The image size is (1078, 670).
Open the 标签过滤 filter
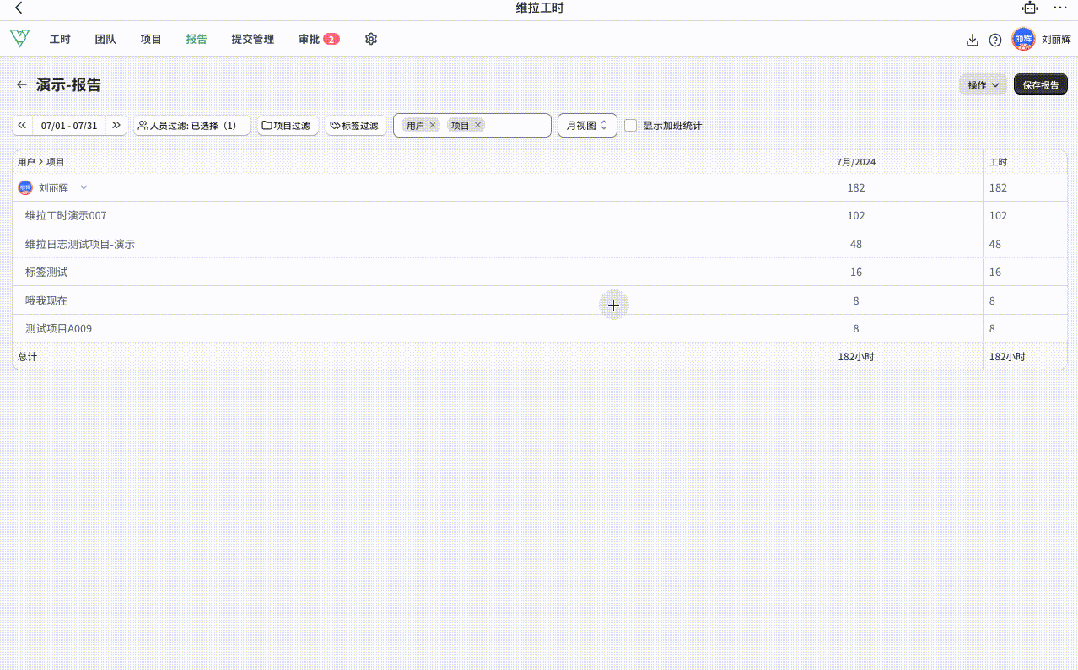click(x=355, y=125)
